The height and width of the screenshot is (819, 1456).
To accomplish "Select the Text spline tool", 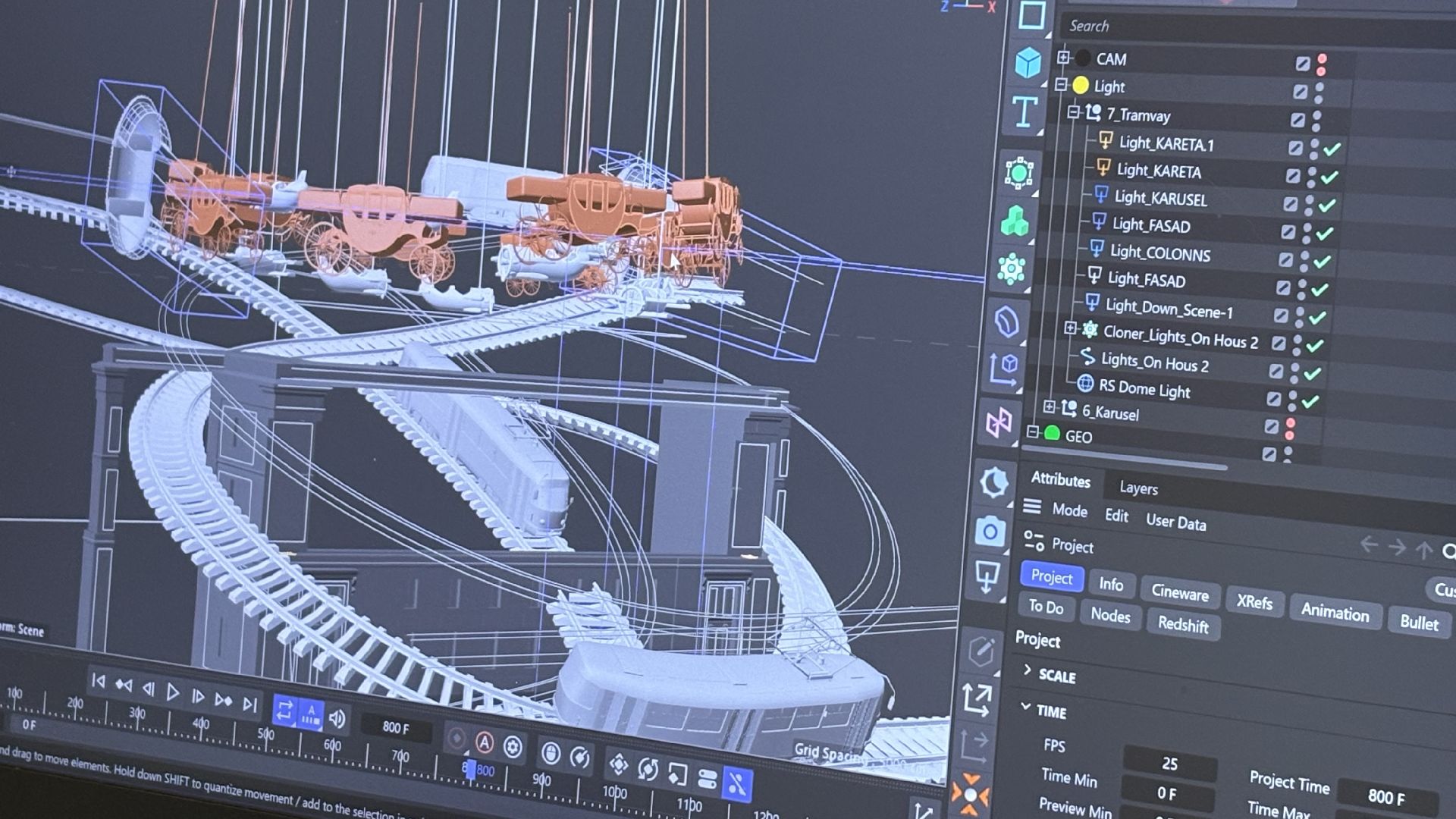I will (x=1024, y=112).
